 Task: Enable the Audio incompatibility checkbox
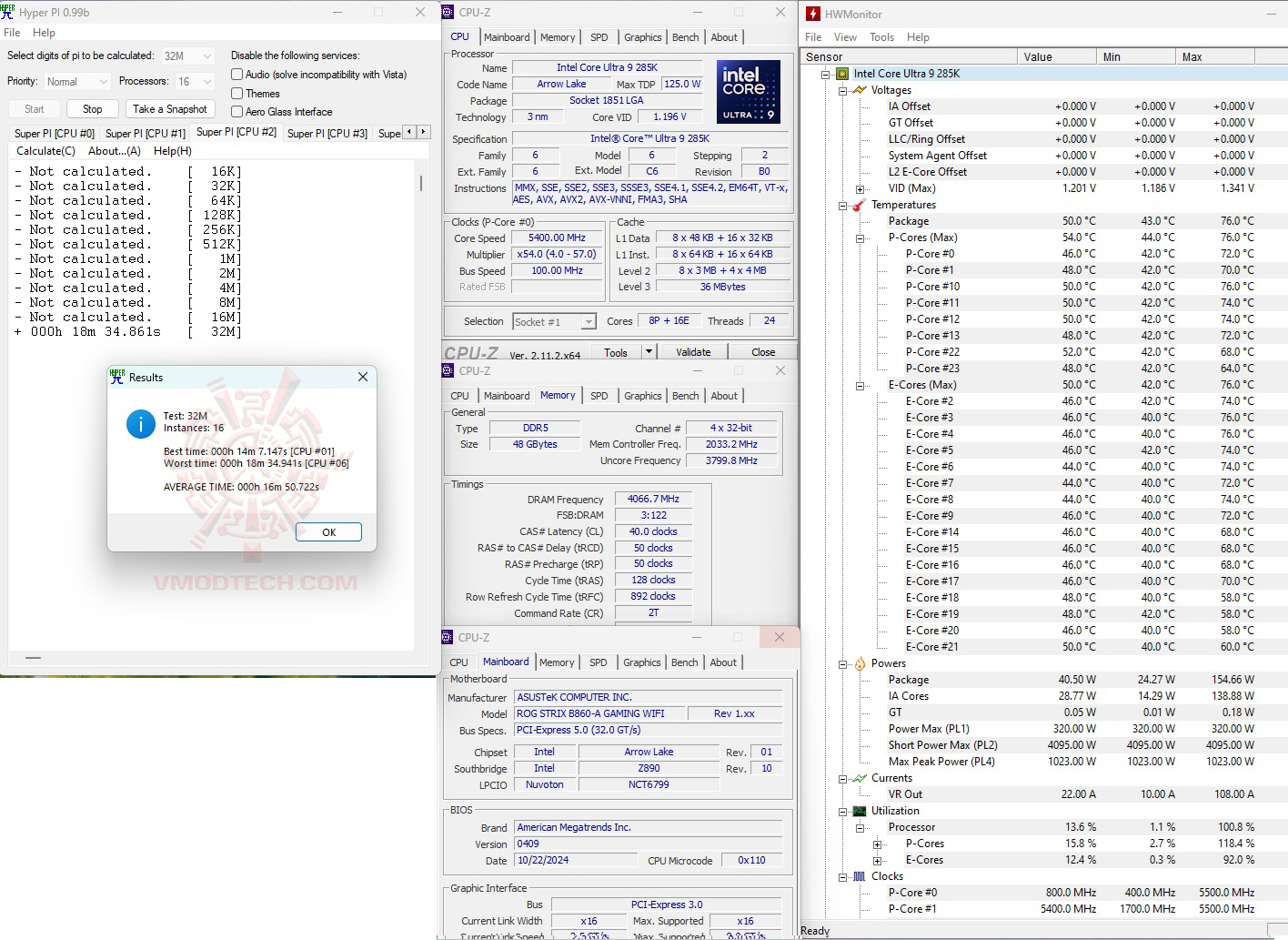237,75
